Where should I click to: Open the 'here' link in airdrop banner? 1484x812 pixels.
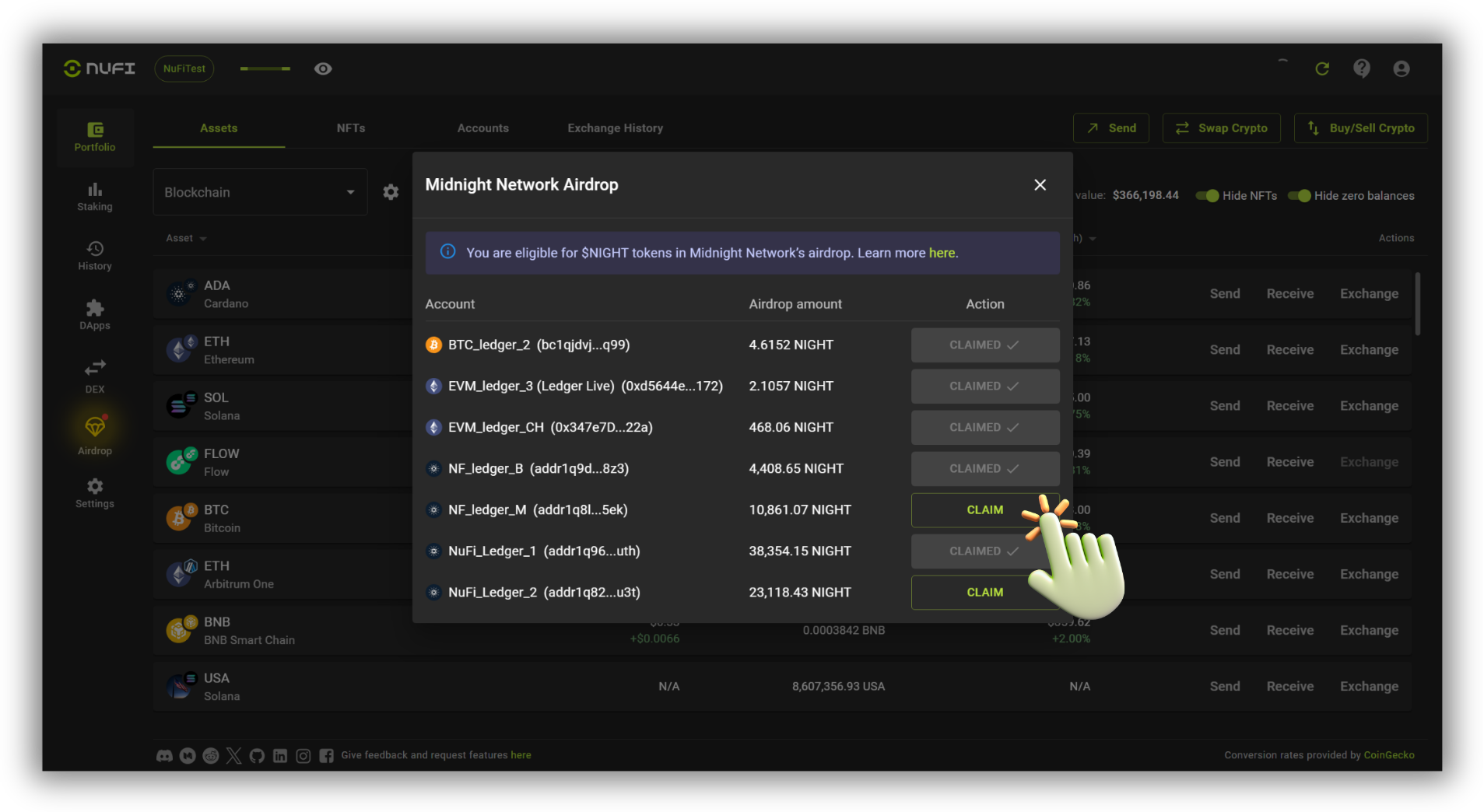tap(942, 253)
